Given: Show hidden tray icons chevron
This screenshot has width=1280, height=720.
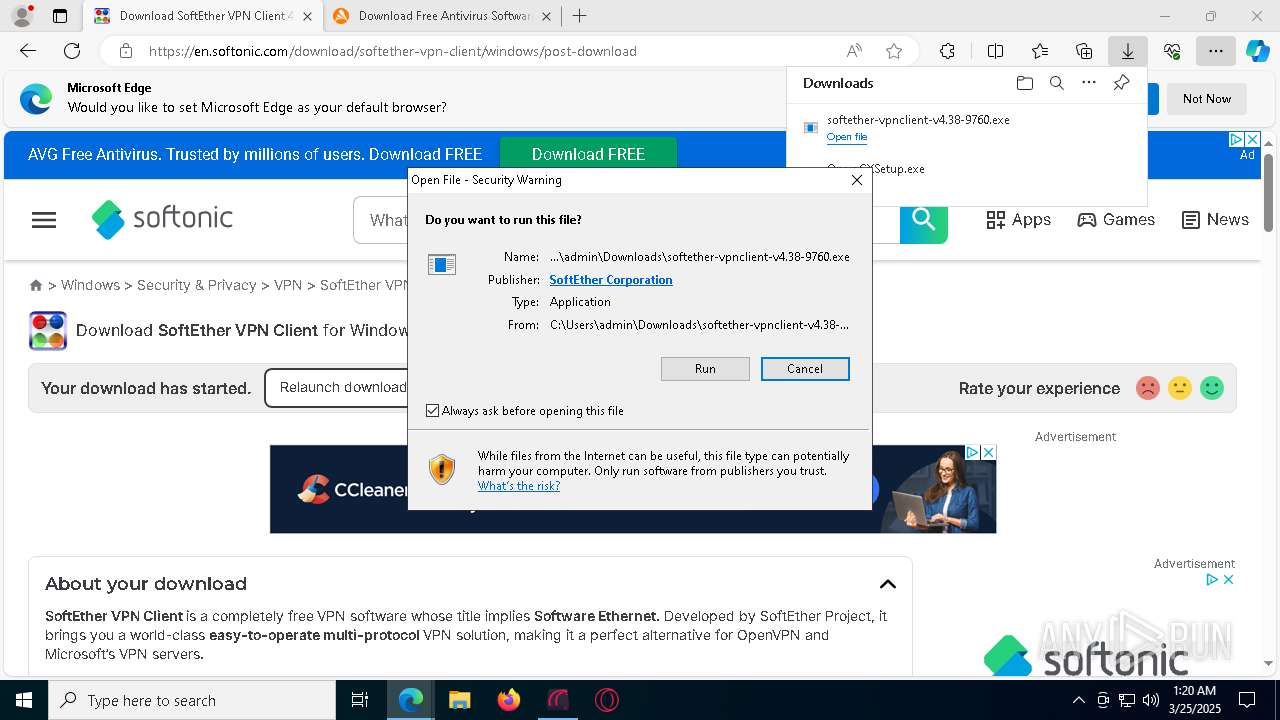Looking at the screenshot, I should 1078,700.
